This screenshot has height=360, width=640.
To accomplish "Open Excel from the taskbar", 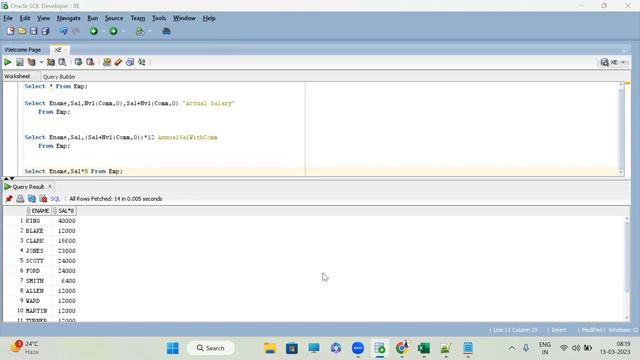I will point(424,348).
